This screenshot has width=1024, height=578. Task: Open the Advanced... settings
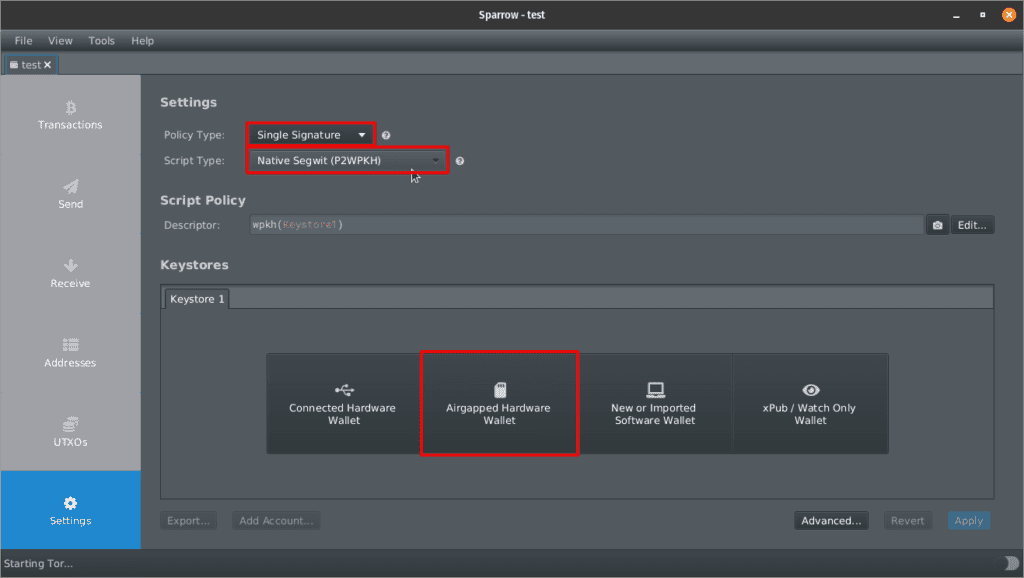coord(831,521)
